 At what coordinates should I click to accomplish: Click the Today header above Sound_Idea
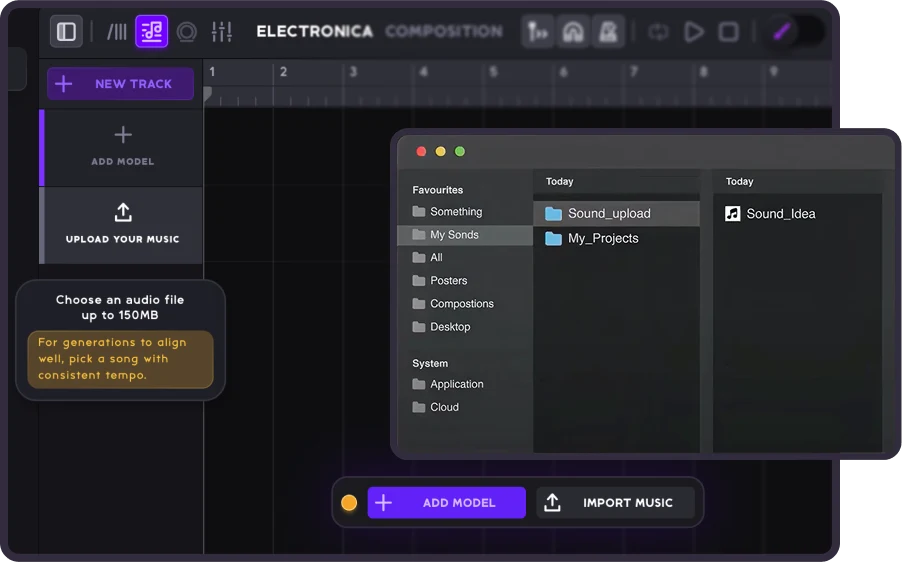[x=739, y=181]
